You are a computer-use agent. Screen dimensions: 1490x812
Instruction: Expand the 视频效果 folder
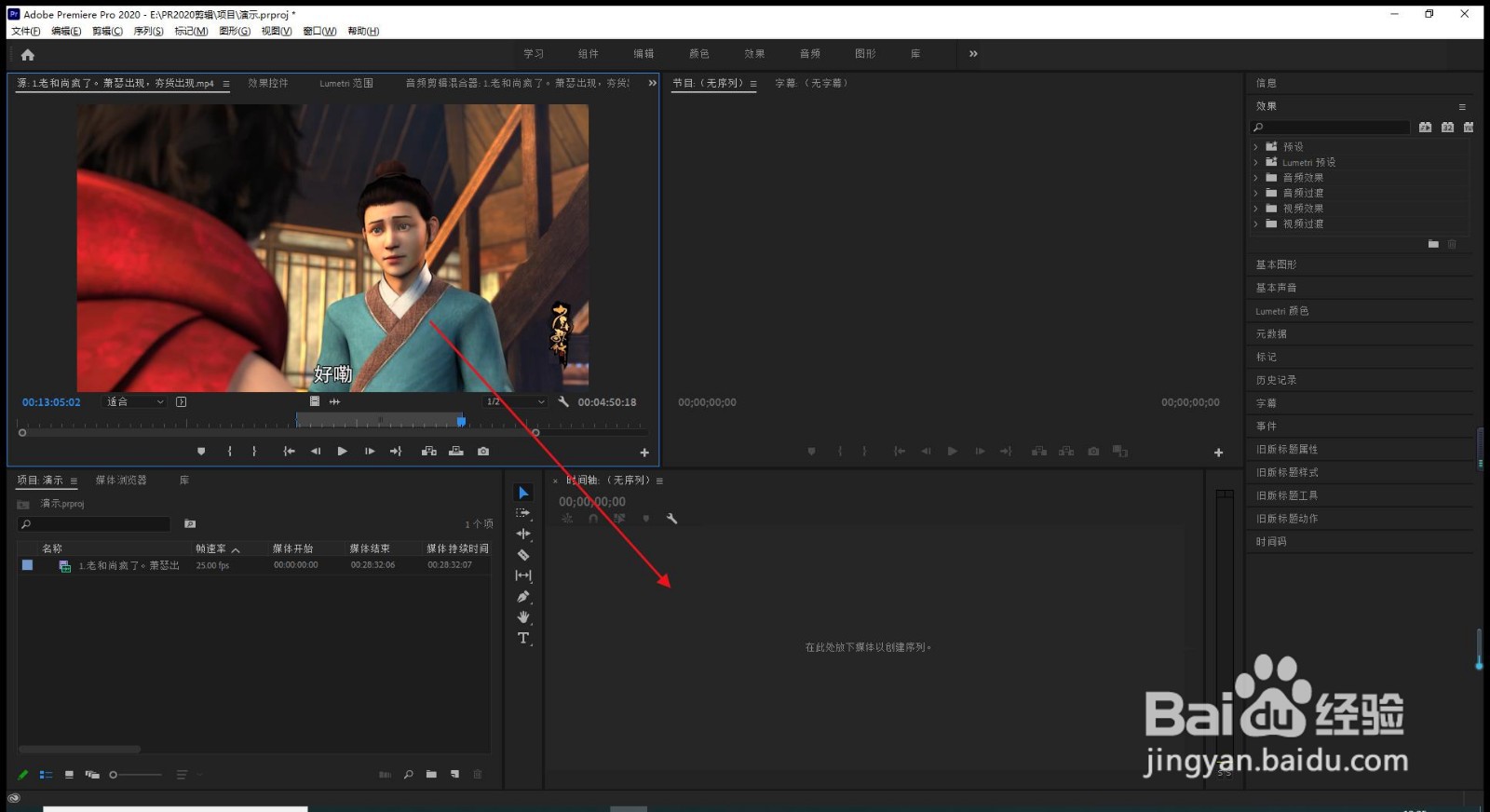point(1255,209)
